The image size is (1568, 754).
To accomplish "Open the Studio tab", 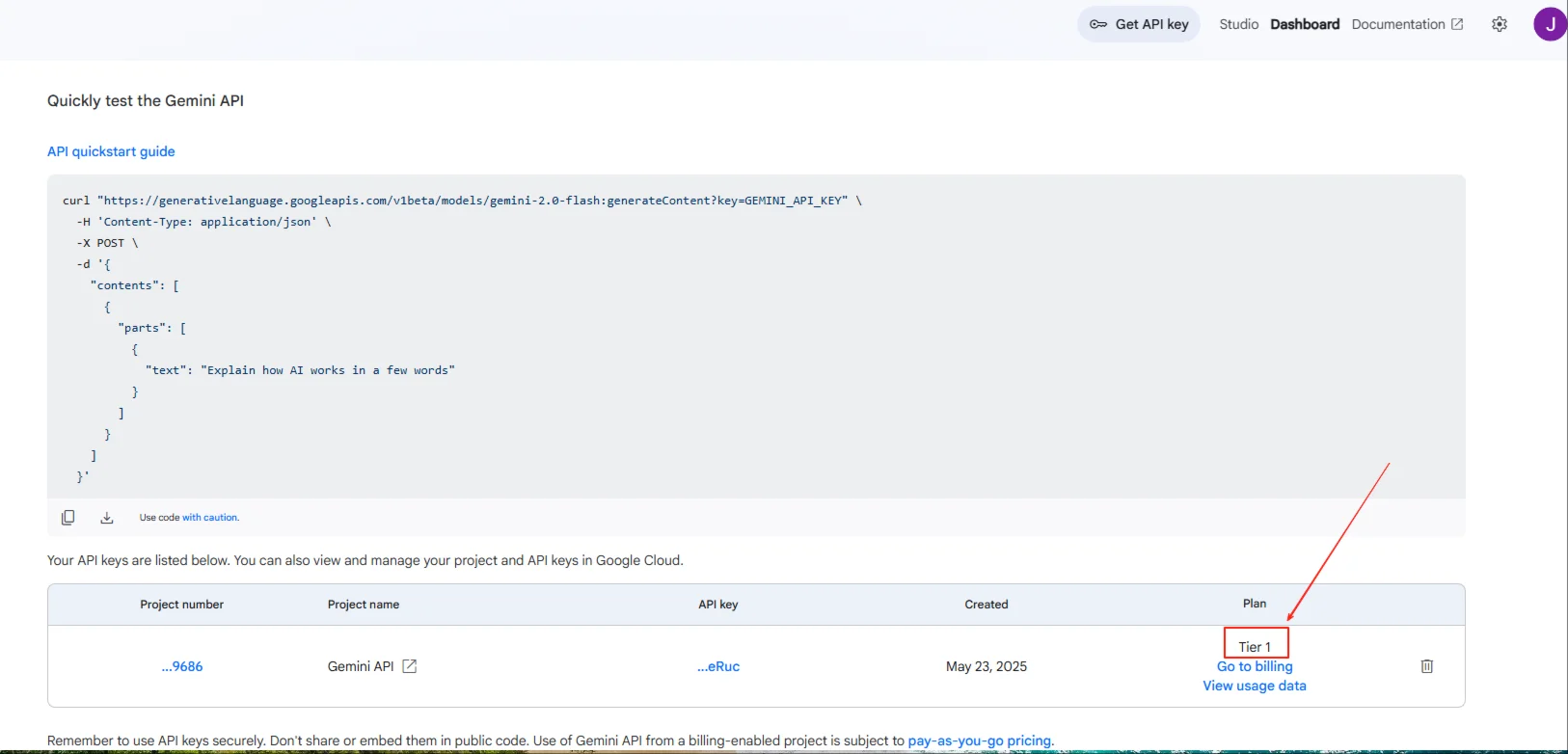I will (x=1238, y=24).
